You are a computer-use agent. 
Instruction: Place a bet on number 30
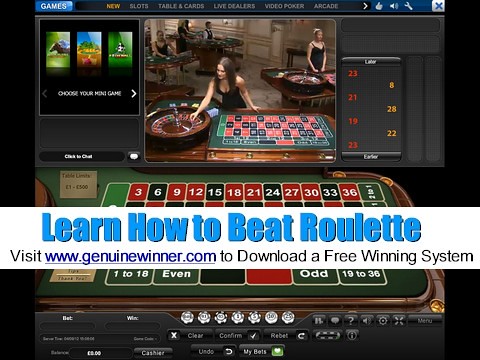[x=311, y=192]
